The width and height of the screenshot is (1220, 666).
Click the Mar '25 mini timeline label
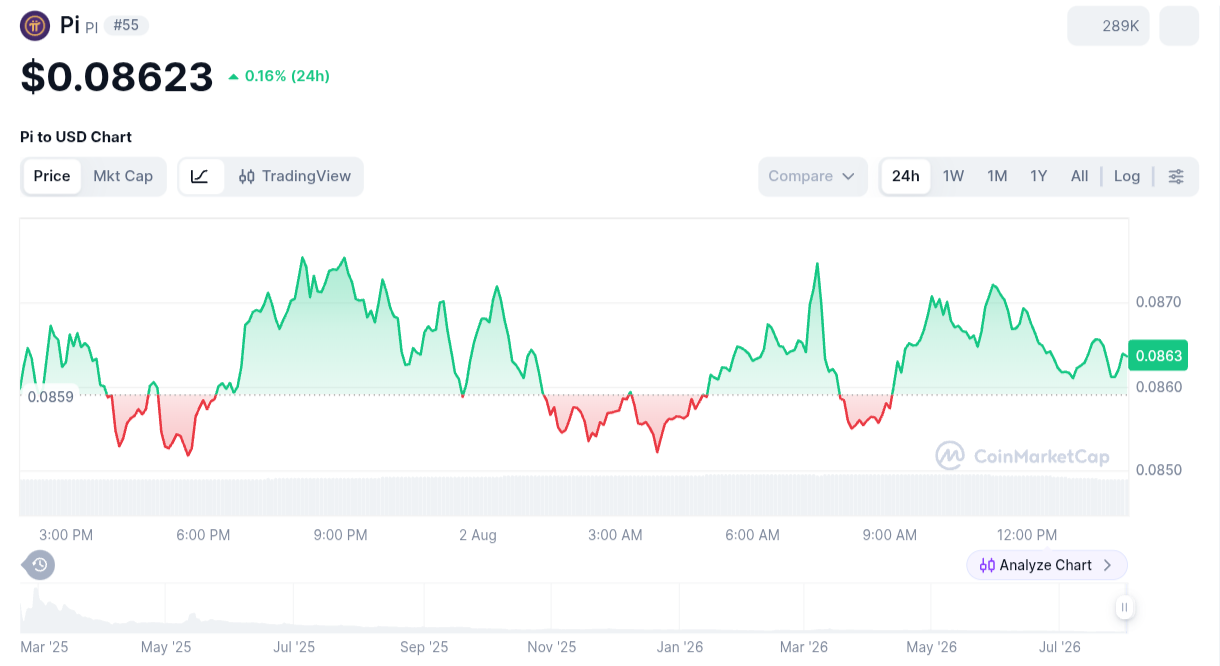click(x=44, y=647)
